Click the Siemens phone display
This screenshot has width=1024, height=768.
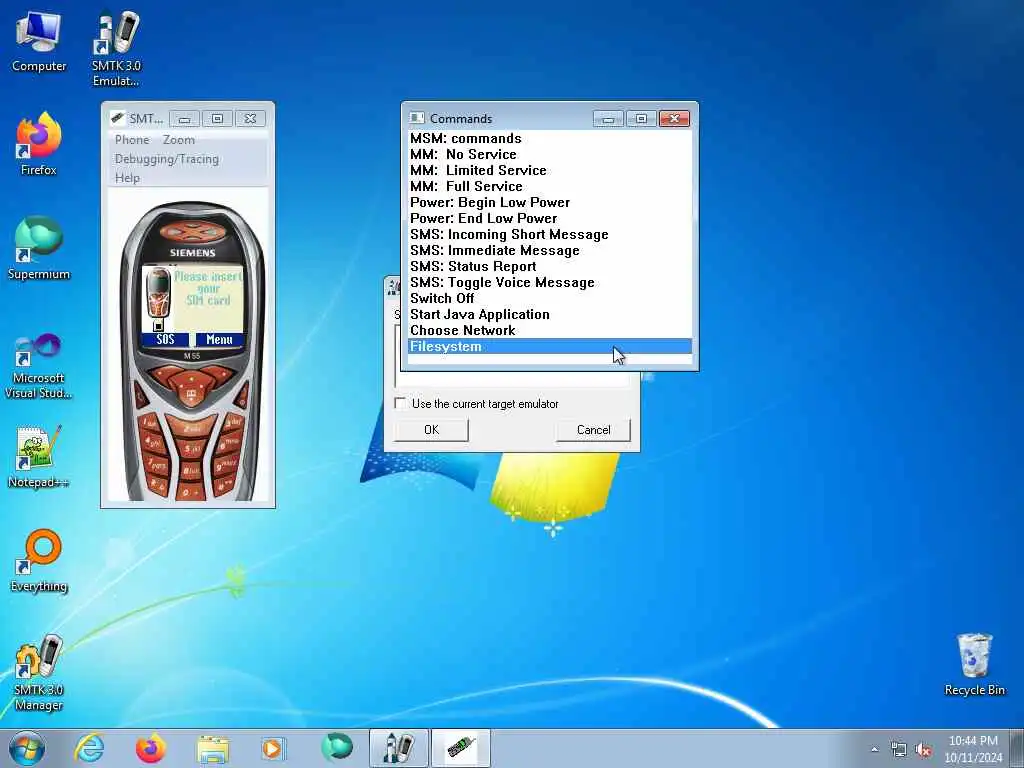(193, 306)
